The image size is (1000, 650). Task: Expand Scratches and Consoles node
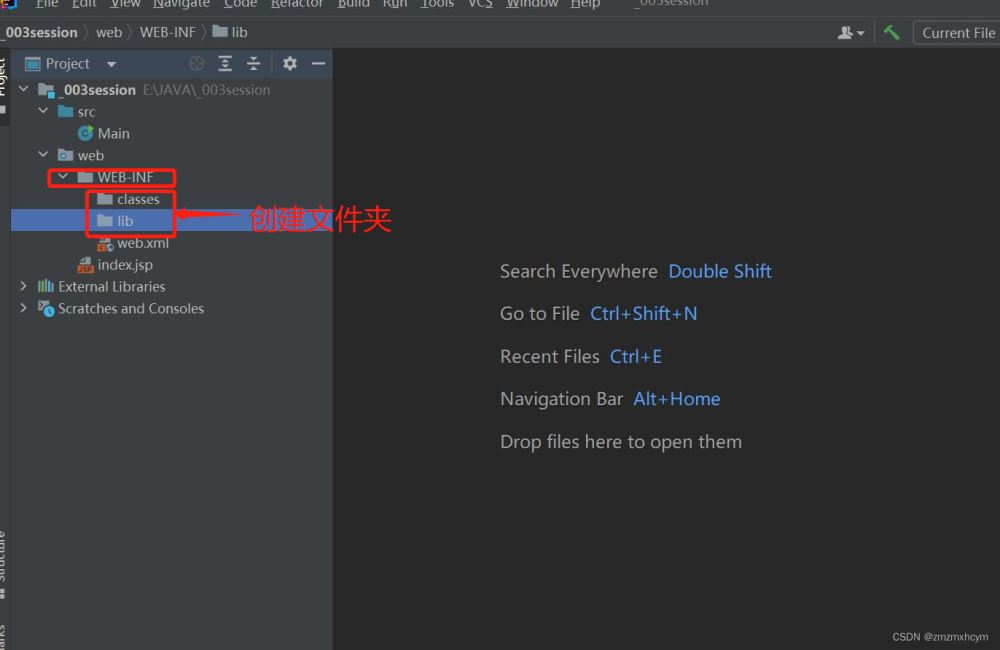point(24,308)
